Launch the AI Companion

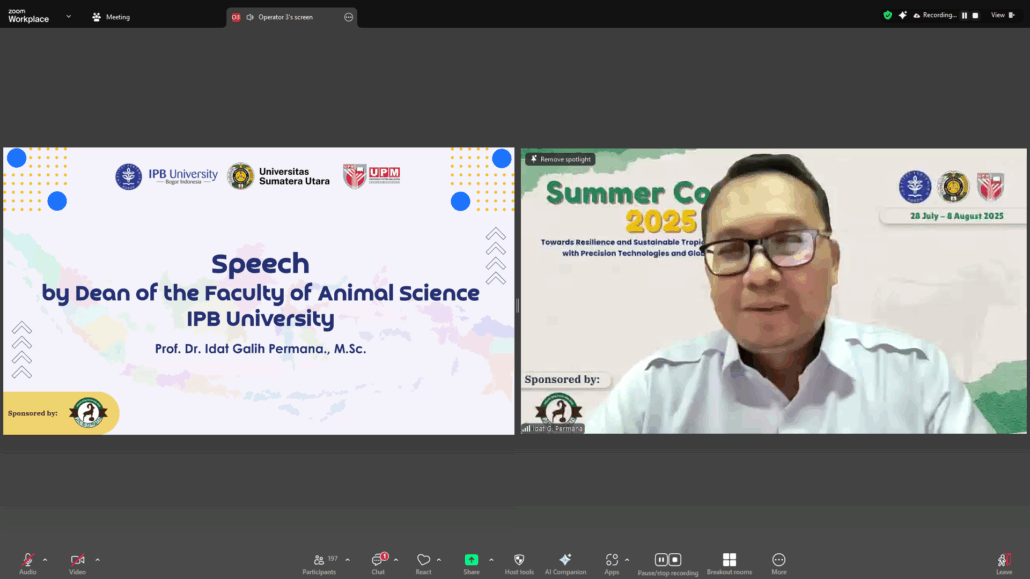(565, 561)
